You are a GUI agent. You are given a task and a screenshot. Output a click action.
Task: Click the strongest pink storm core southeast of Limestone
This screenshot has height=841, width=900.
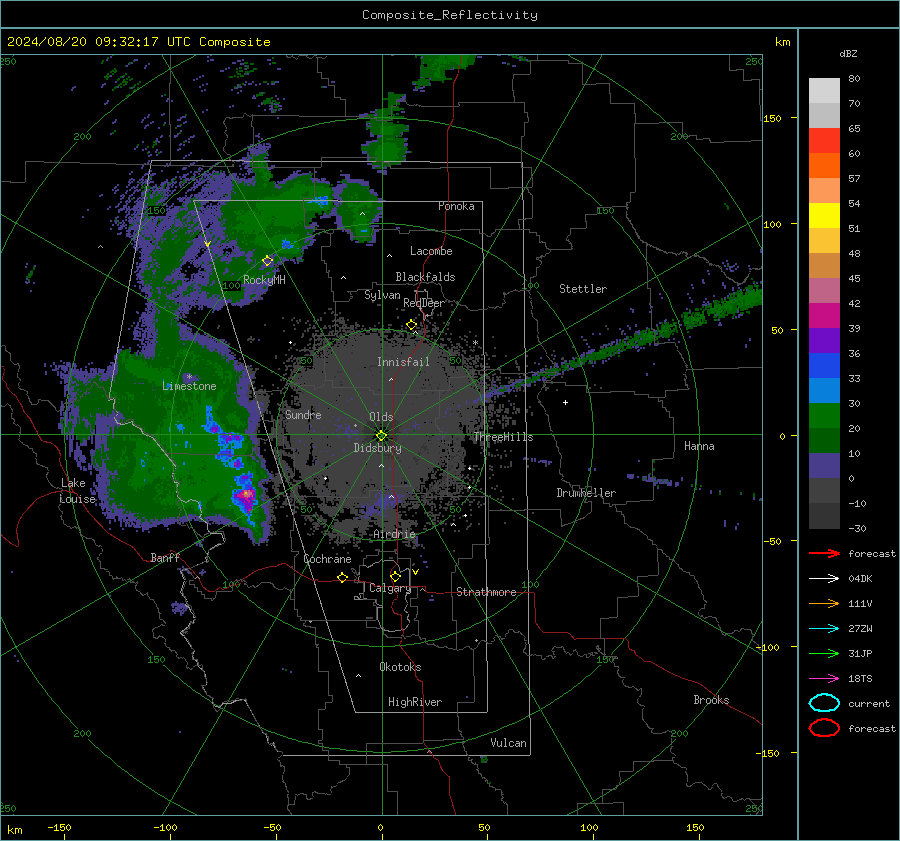(x=246, y=494)
